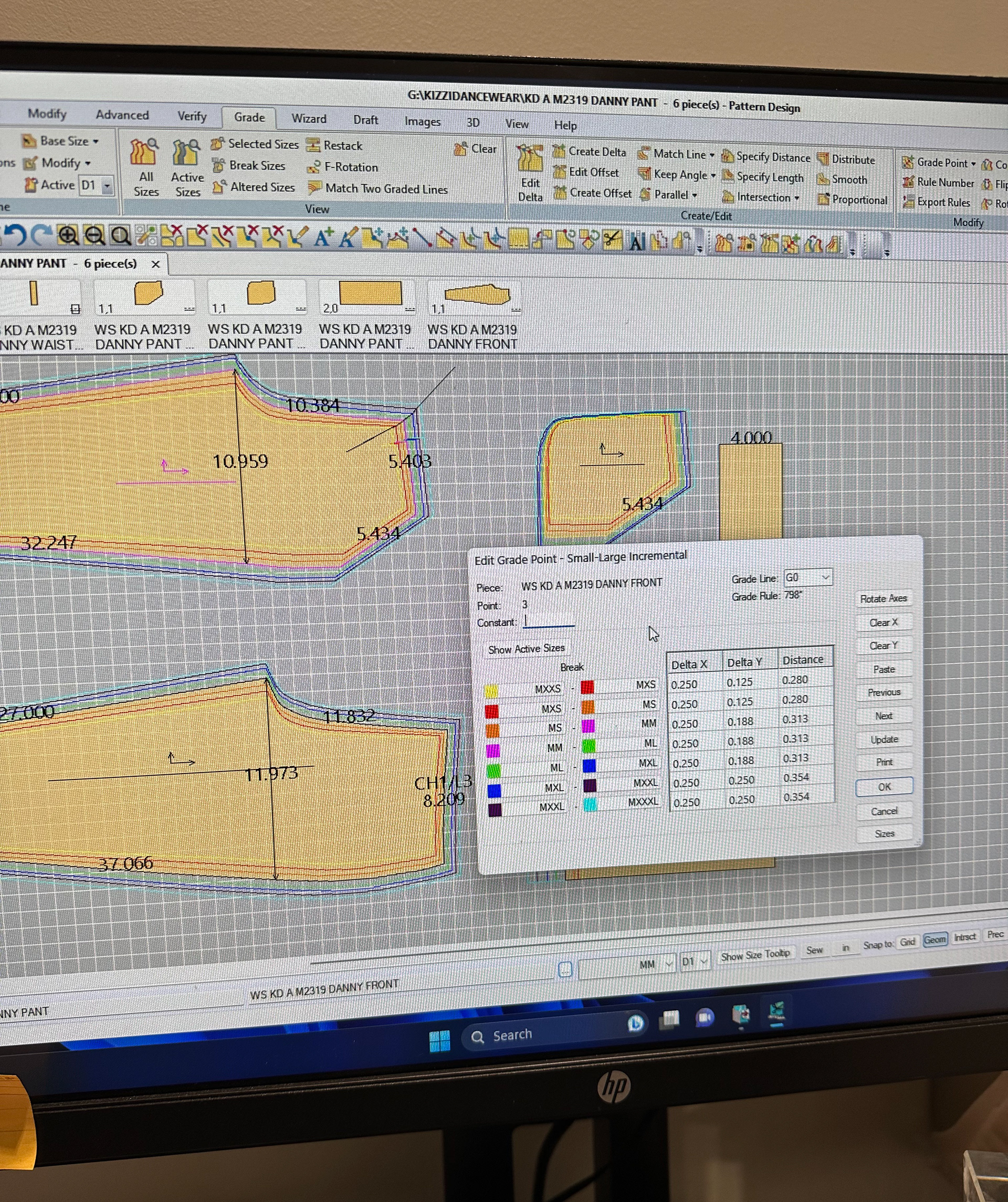
Task: Toggle Show Size Tooltip in status bar
Action: click(755, 955)
